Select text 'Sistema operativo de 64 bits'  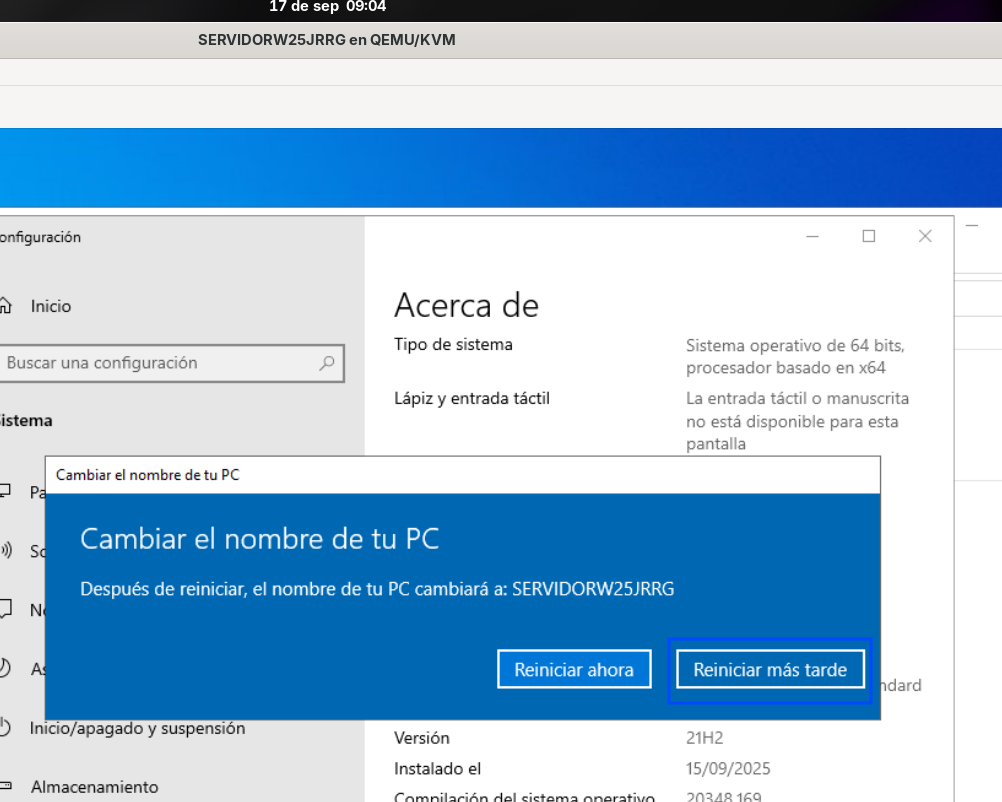[794, 346]
